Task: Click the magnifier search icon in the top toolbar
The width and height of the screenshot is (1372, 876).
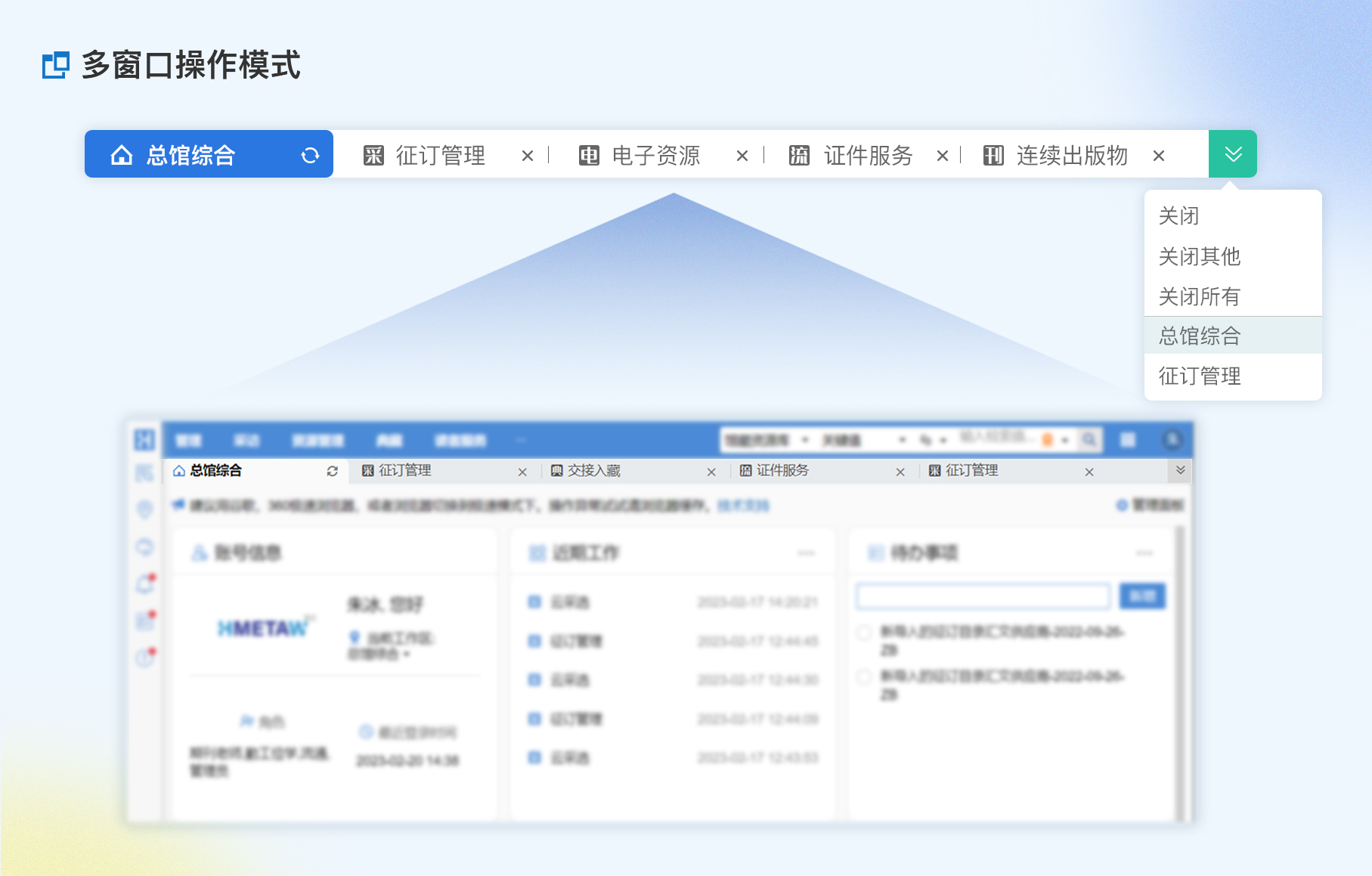Action: [x=1091, y=439]
